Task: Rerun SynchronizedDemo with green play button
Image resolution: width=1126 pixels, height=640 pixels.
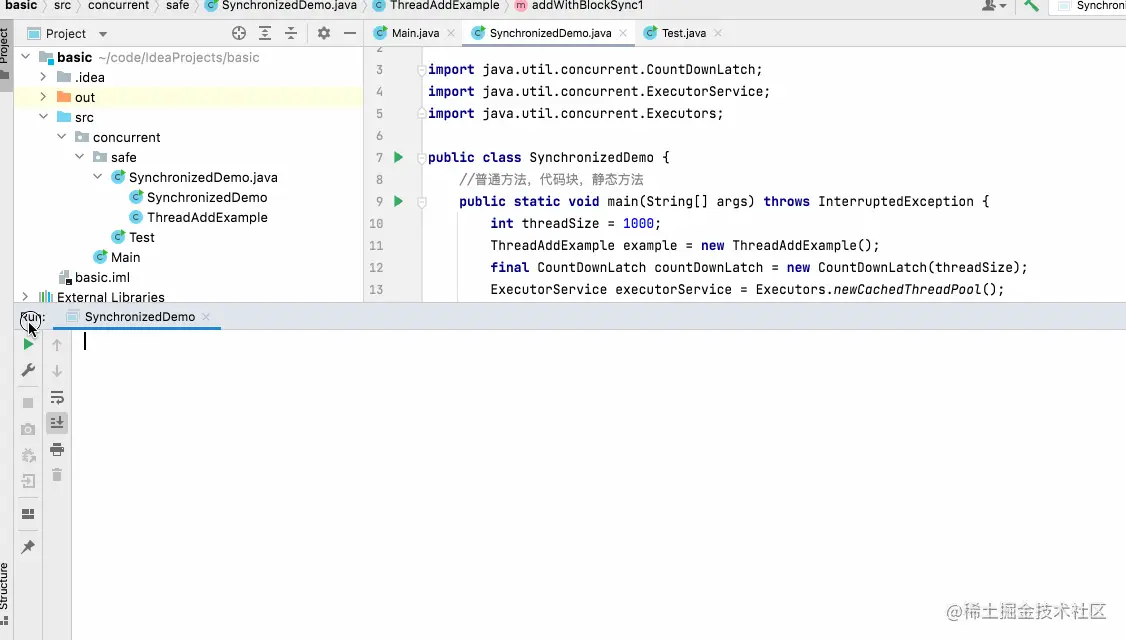Action: click(x=28, y=344)
